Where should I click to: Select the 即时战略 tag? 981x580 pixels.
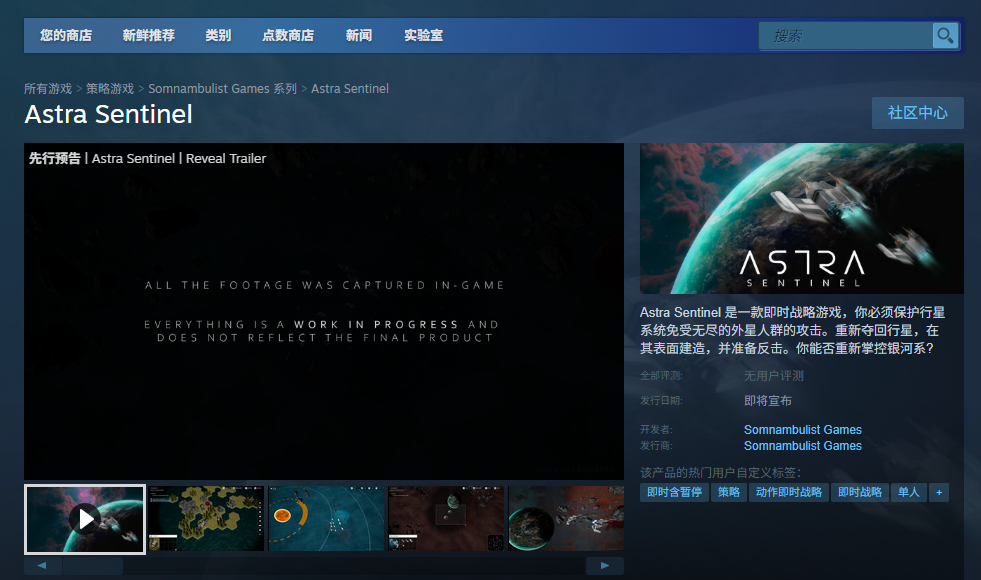pos(861,492)
